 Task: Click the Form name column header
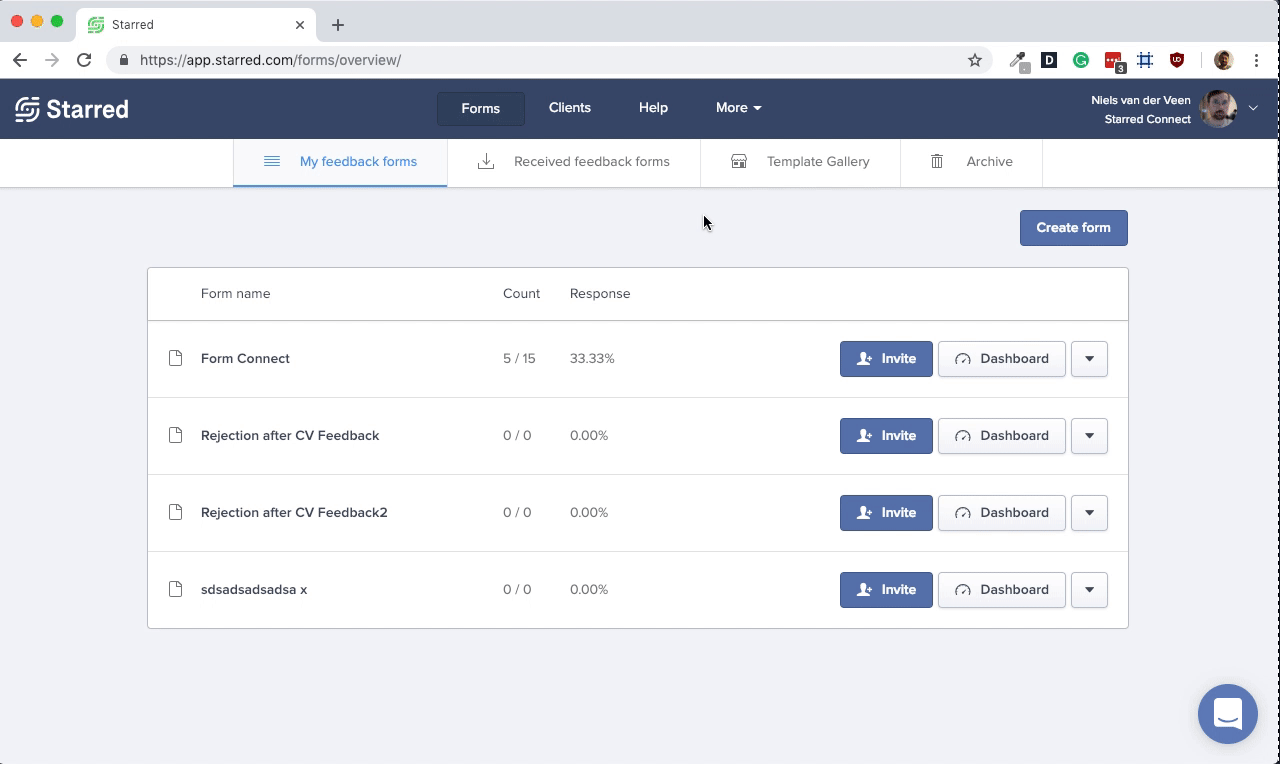(235, 293)
